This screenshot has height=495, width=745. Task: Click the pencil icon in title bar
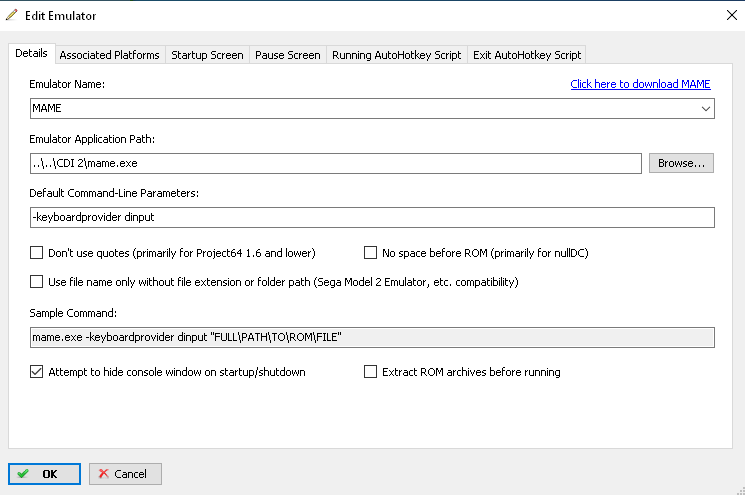coord(11,15)
